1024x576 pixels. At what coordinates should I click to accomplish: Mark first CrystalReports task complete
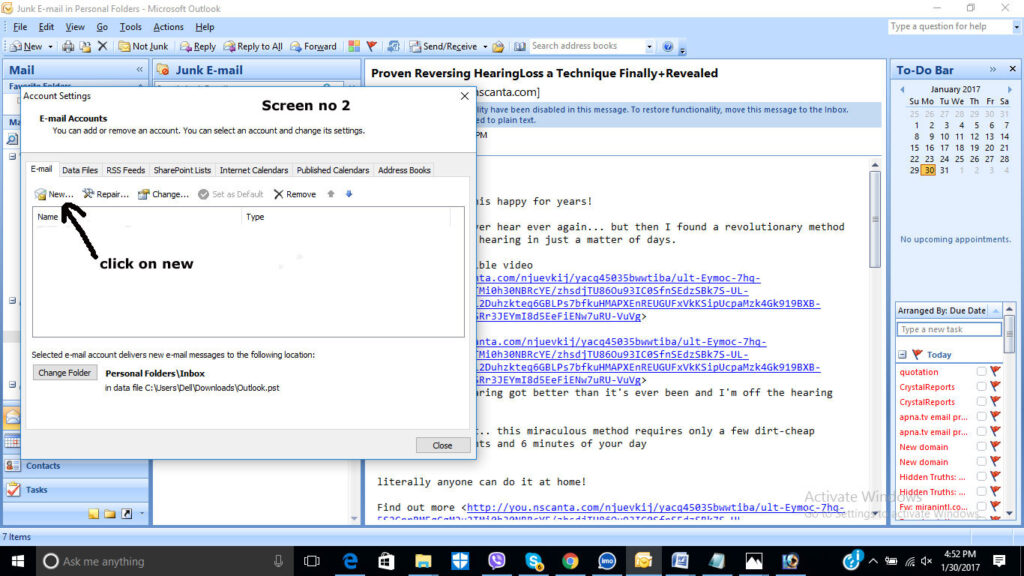(x=981, y=387)
